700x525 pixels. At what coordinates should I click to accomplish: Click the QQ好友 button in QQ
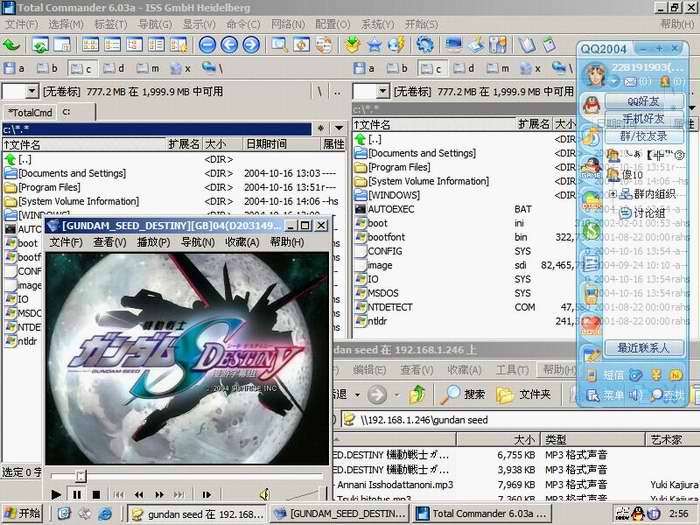point(644,101)
